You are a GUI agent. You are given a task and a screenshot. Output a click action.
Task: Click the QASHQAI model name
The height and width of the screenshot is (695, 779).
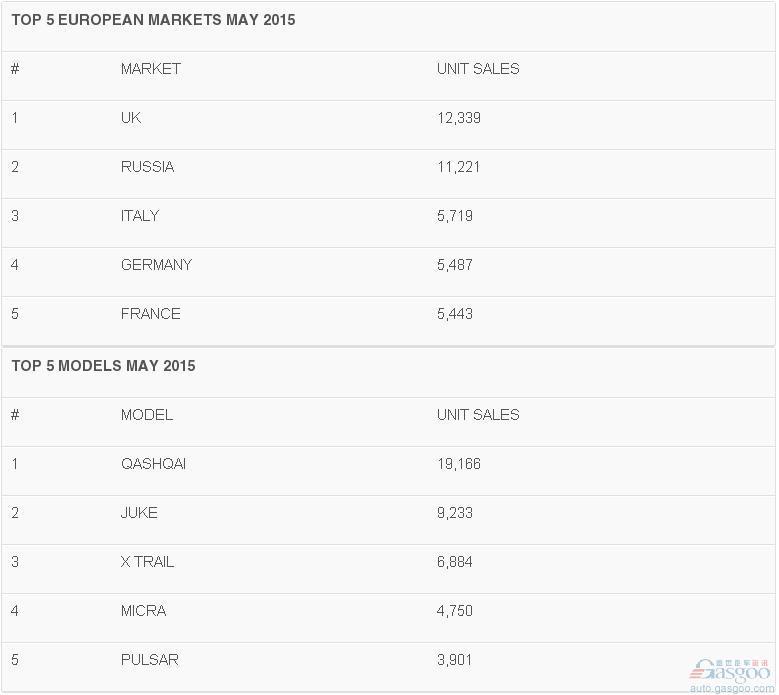coord(154,463)
